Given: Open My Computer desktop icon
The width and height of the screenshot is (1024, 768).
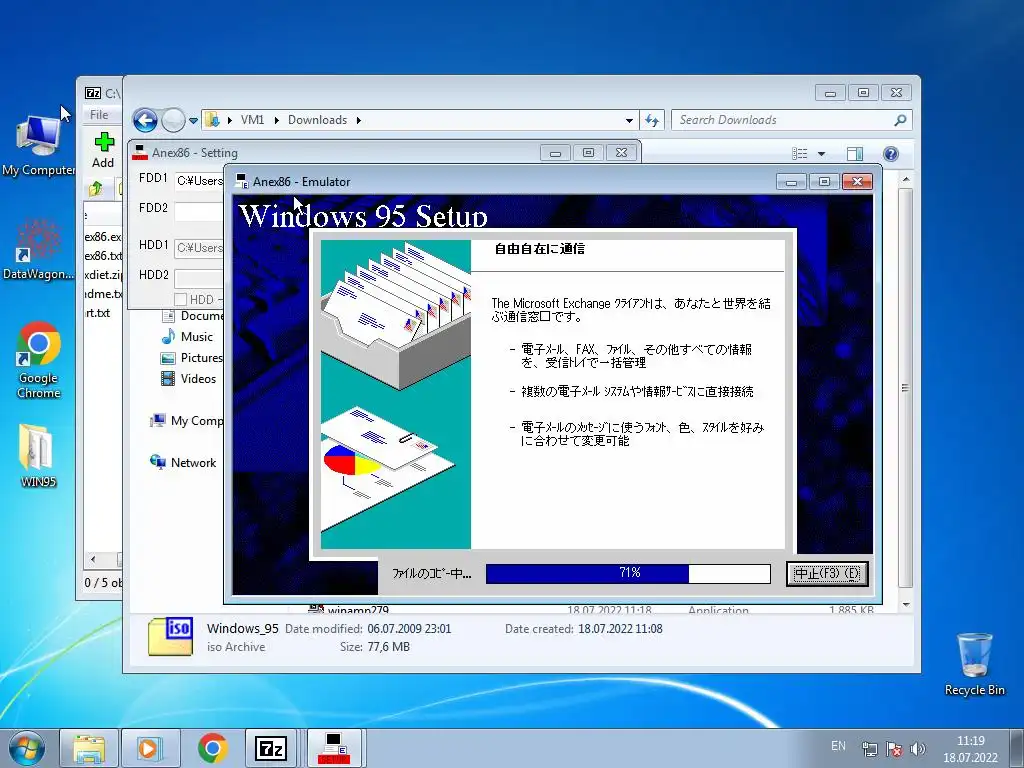Looking at the screenshot, I should [38, 145].
